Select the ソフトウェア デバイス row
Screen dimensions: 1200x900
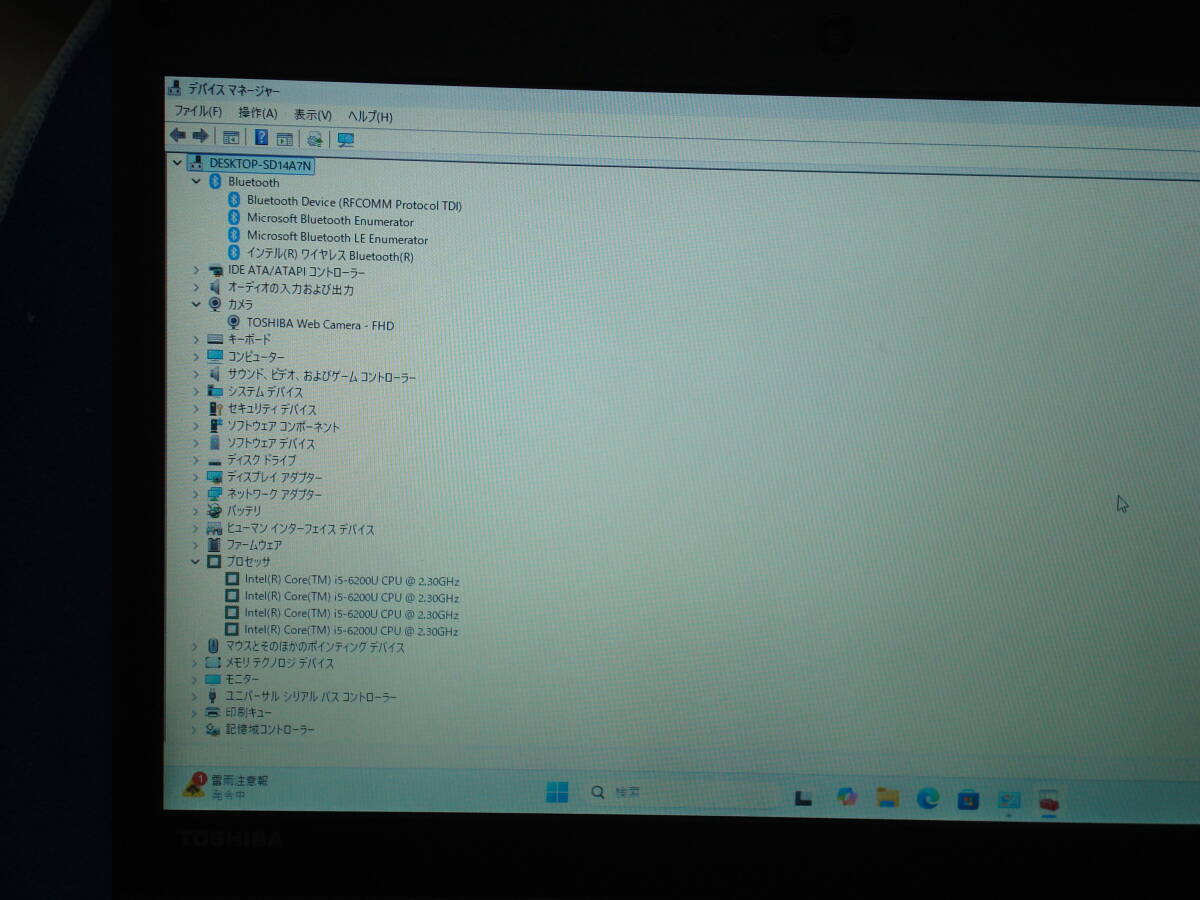tap(270, 443)
